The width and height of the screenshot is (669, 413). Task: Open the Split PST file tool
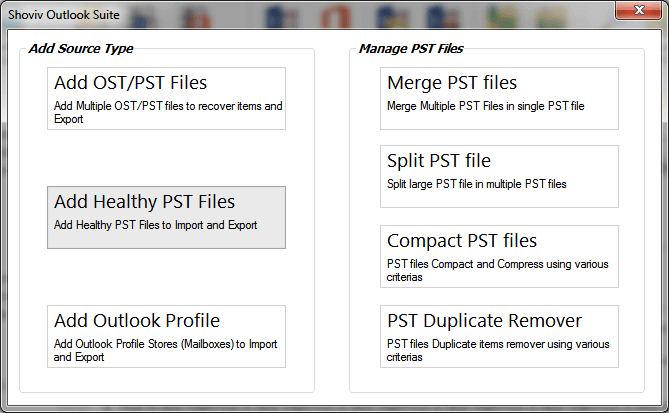[x=499, y=176]
